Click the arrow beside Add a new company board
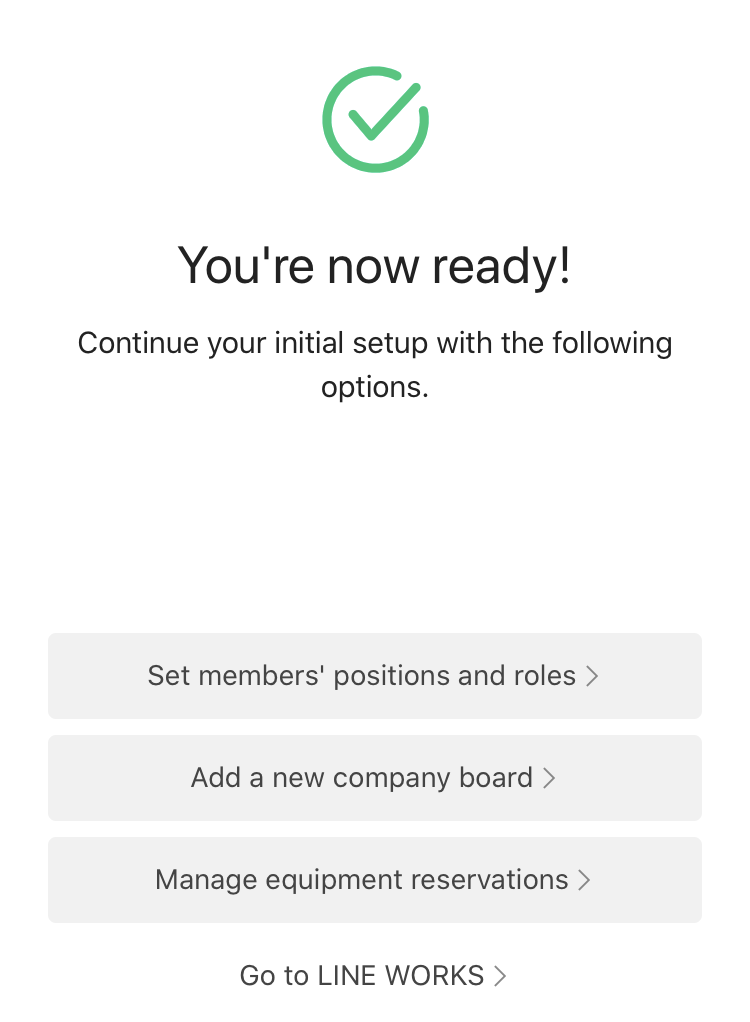This screenshot has width=750, height=1022. (548, 779)
